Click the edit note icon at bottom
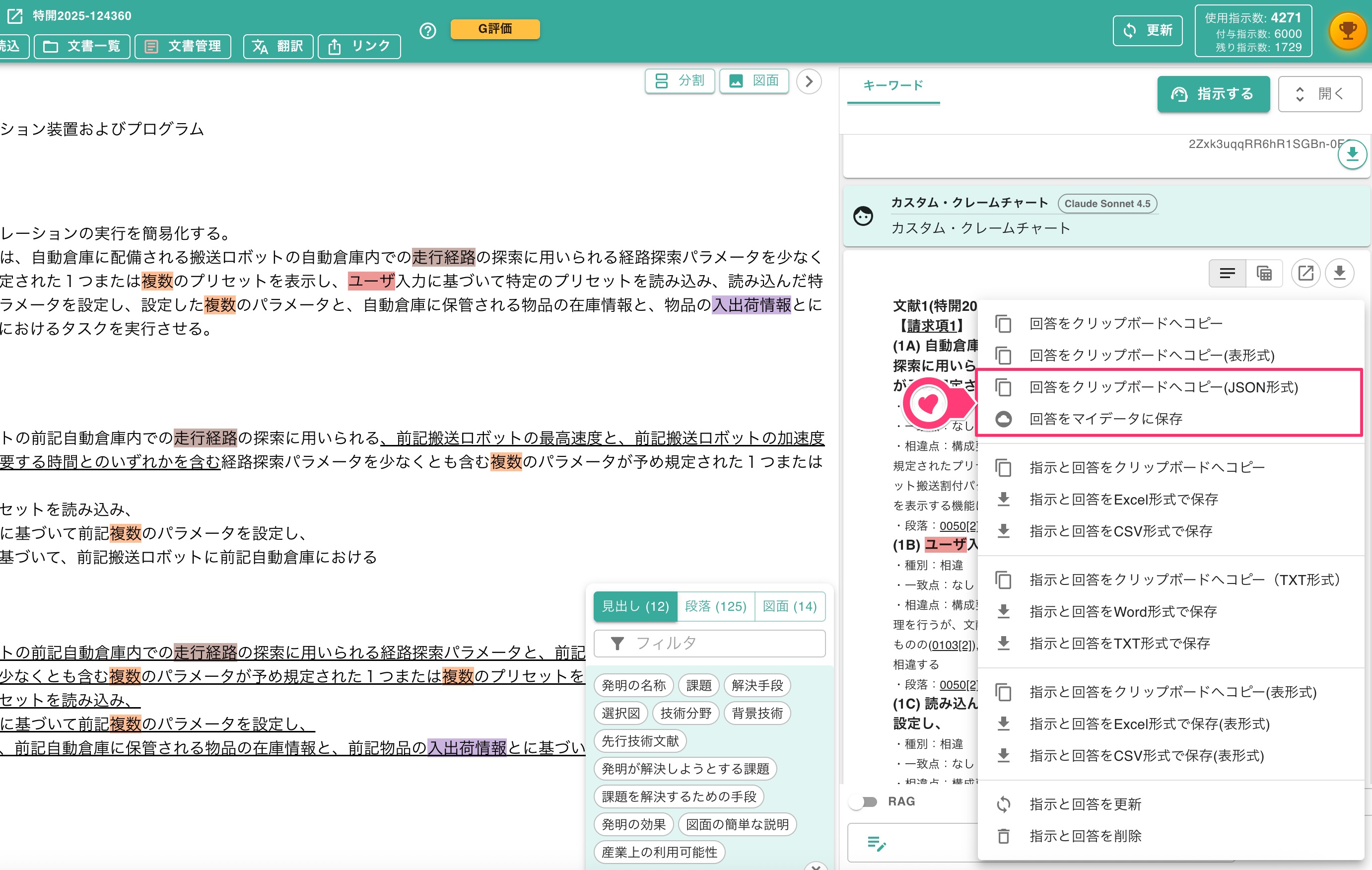1372x870 pixels. click(876, 843)
